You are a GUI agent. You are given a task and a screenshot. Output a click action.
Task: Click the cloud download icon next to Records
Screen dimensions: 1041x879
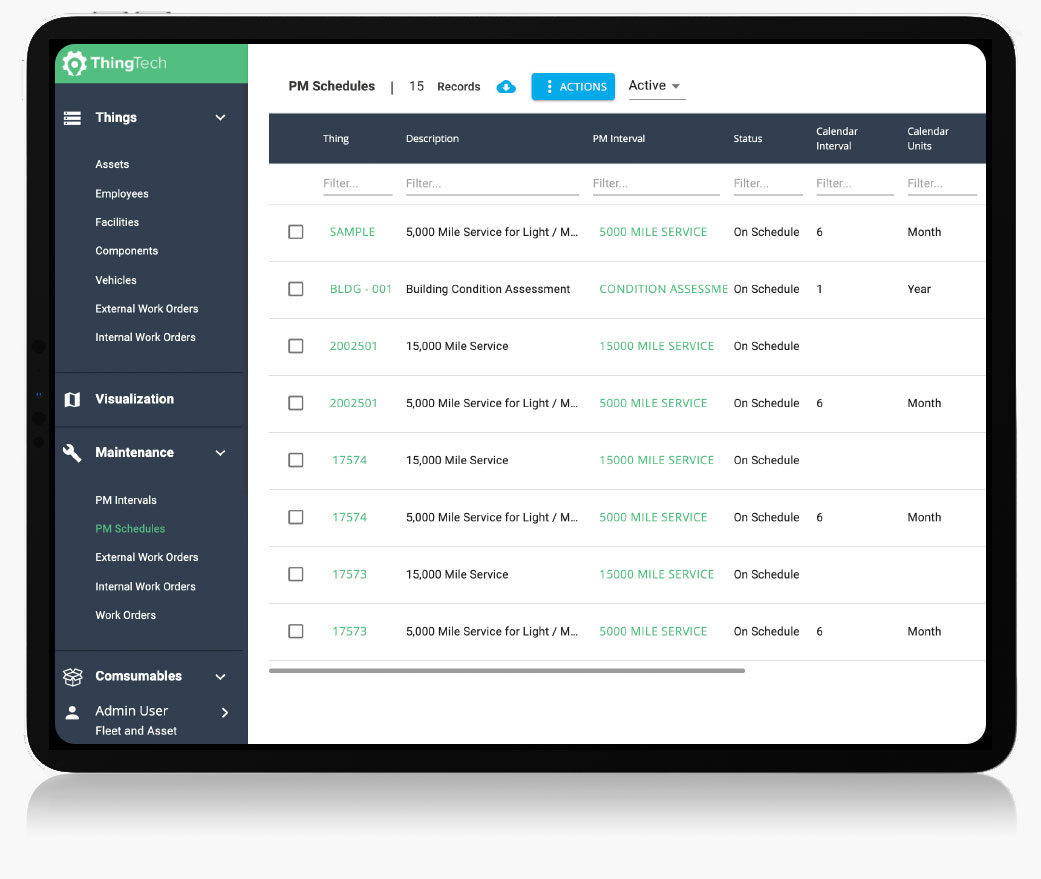click(506, 87)
